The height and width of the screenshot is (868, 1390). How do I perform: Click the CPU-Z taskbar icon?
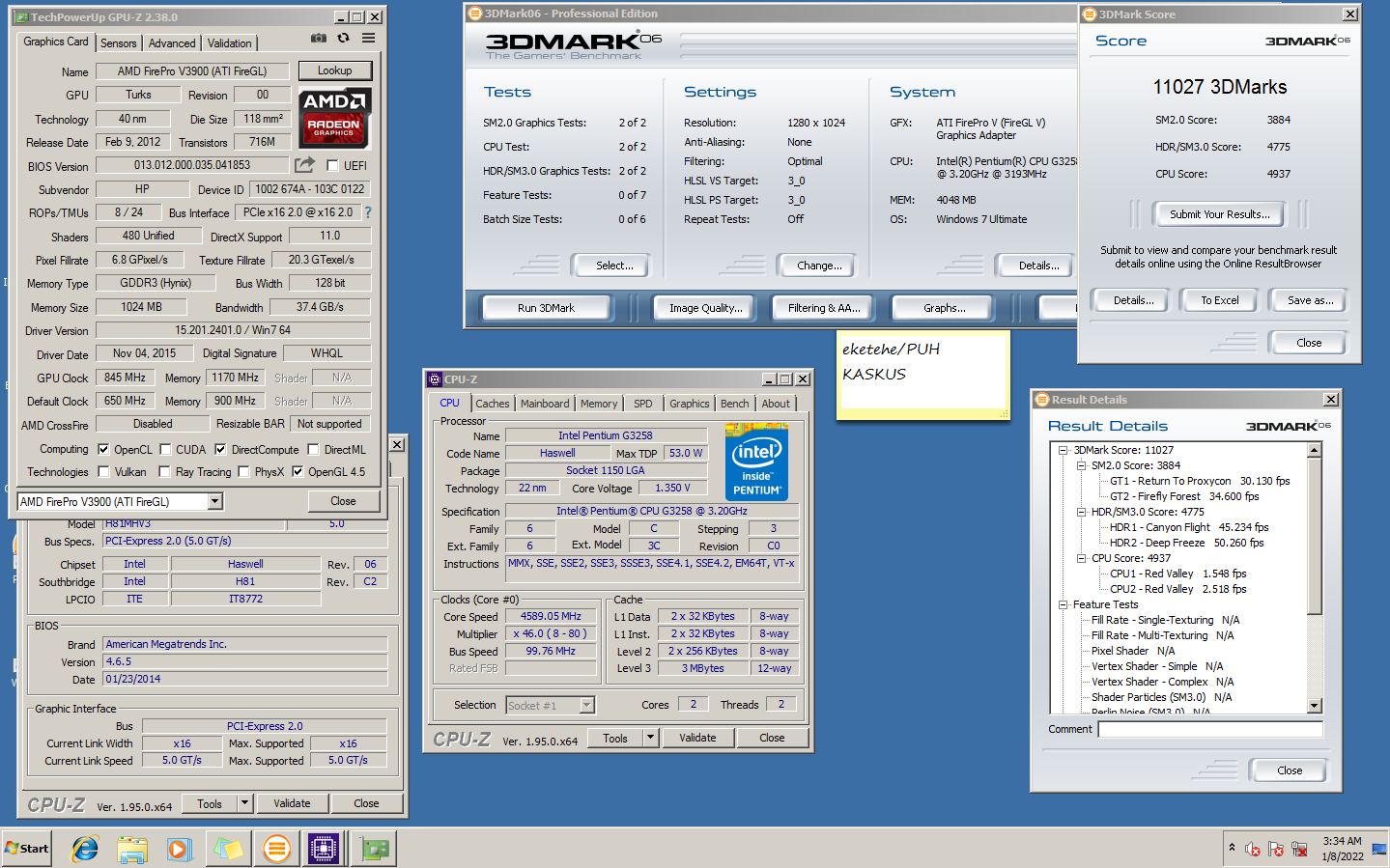click(x=324, y=849)
